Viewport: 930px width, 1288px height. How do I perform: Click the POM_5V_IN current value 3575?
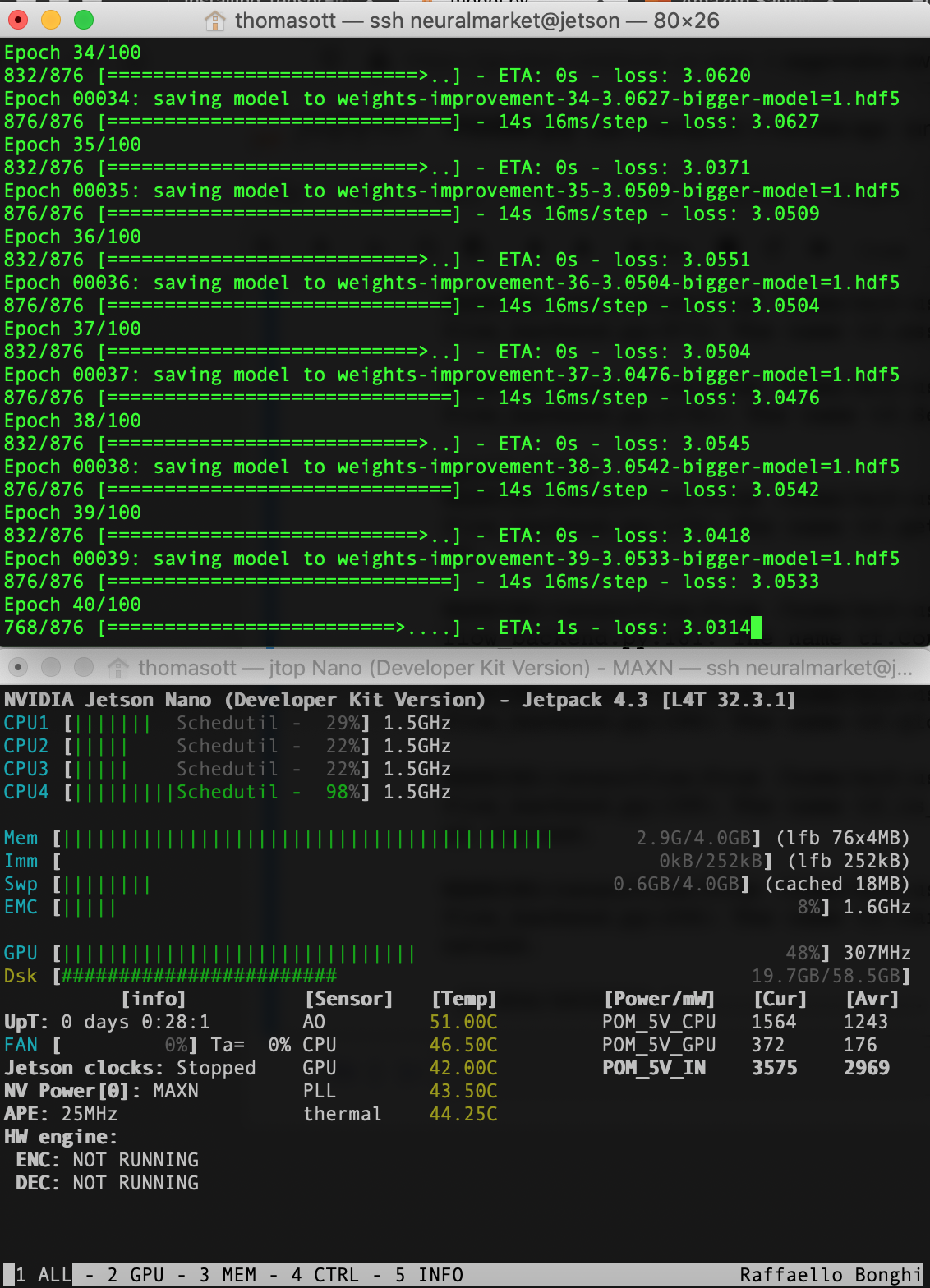tap(774, 1068)
